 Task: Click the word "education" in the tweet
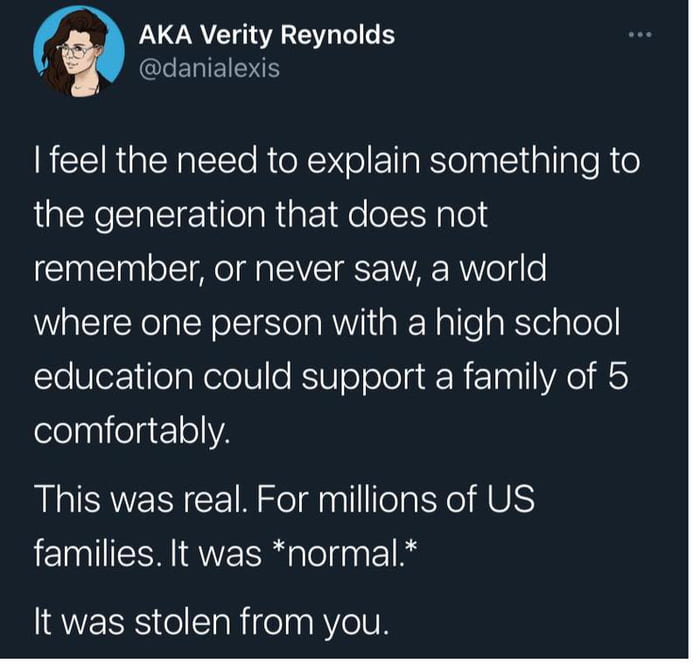click(114, 376)
